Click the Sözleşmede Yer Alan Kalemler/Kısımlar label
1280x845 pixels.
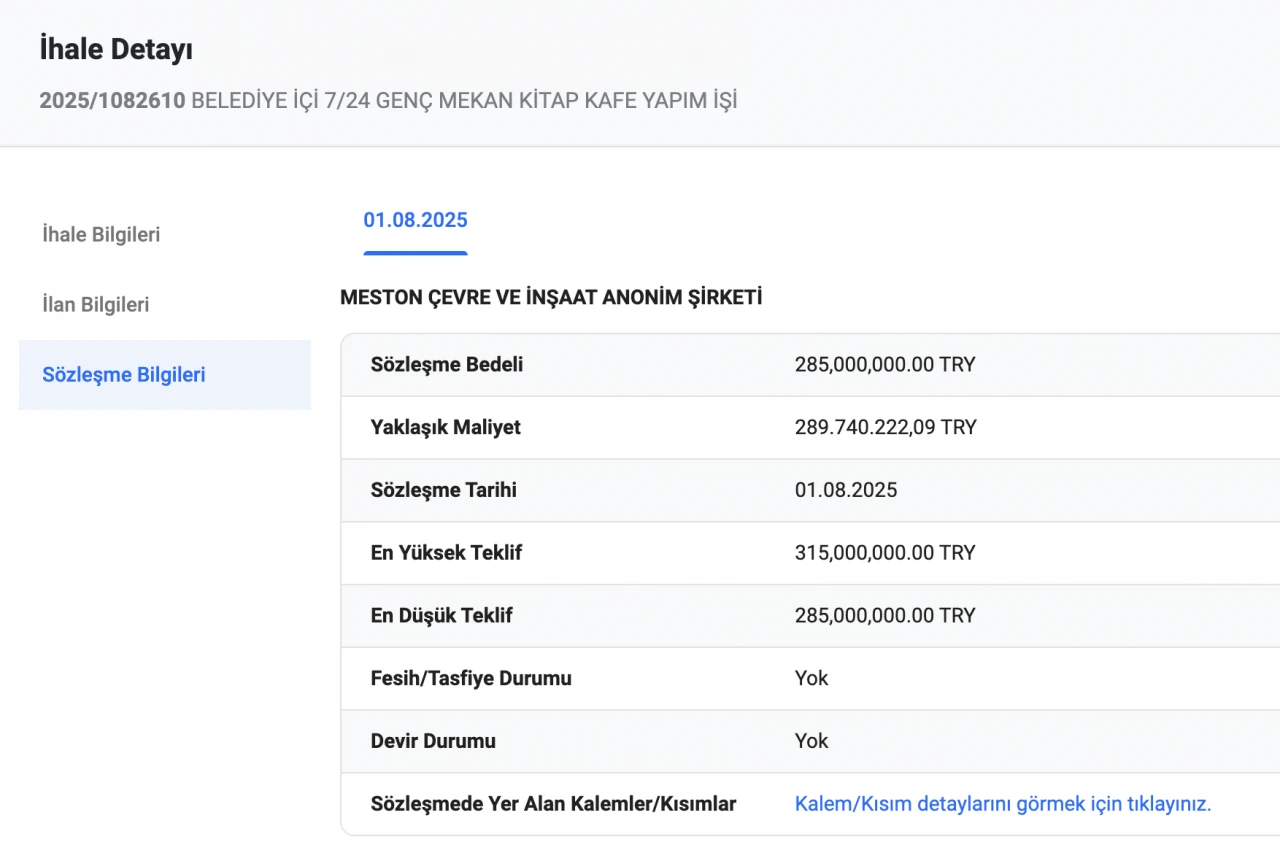pyautogui.click(x=553, y=804)
